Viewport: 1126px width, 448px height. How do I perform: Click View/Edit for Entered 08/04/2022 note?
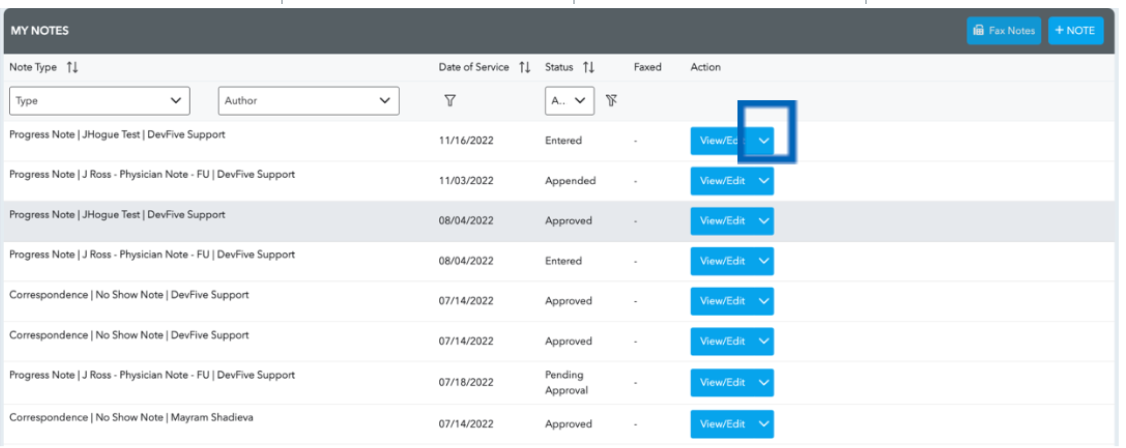tap(722, 261)
